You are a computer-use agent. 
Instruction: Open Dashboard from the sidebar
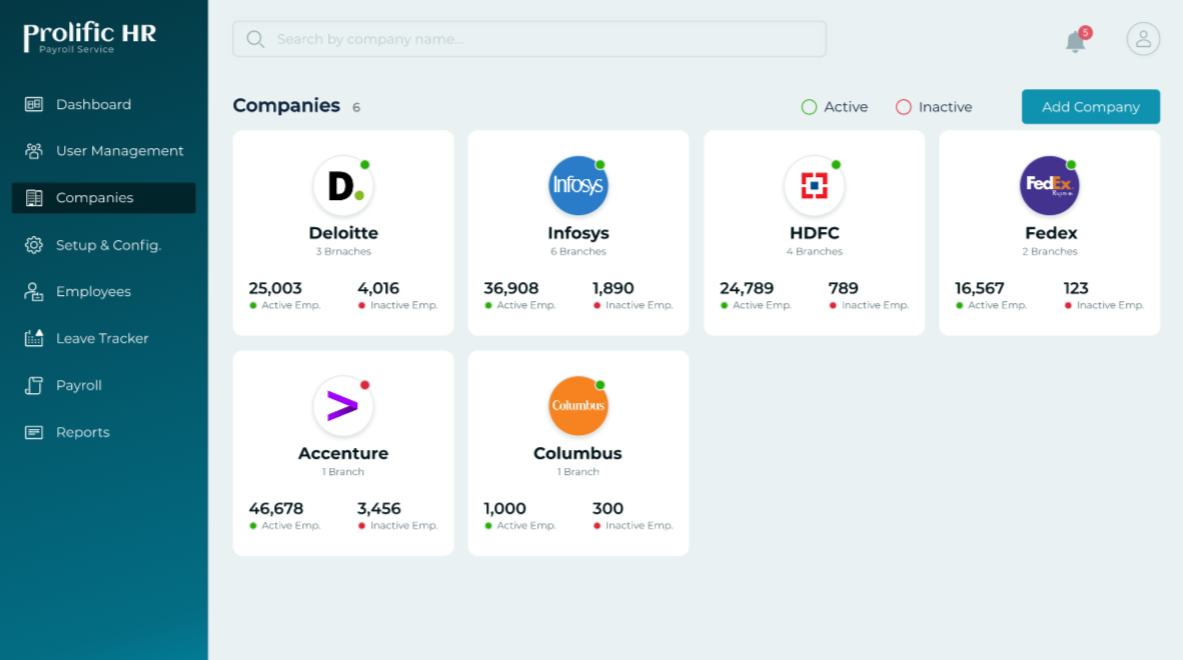93,104
